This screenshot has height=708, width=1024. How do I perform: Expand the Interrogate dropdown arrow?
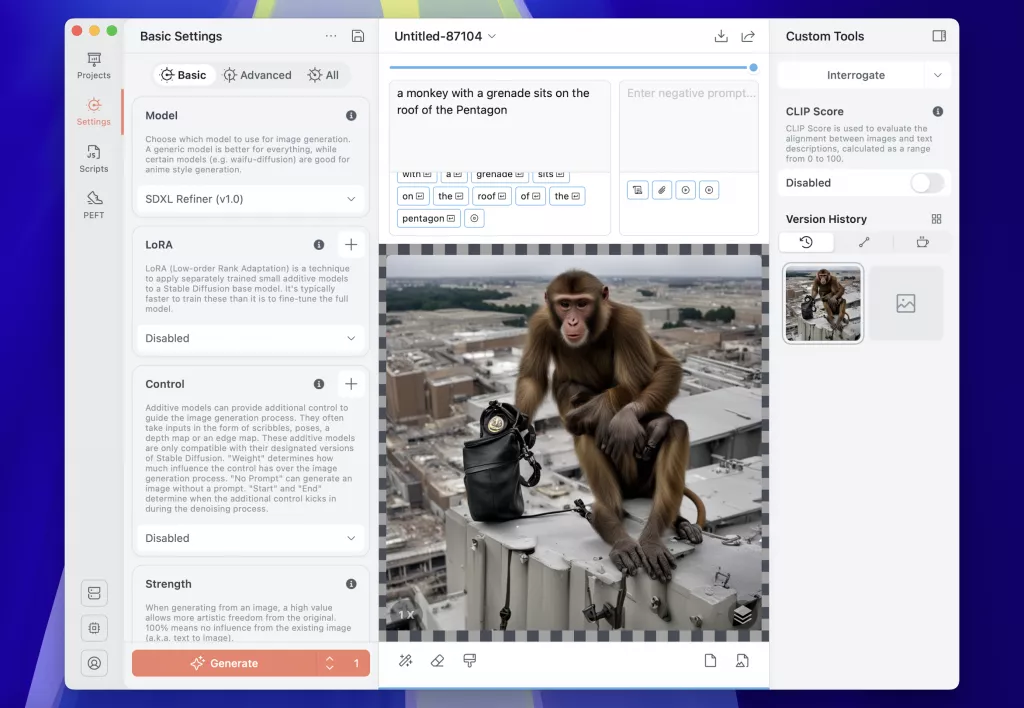(937, 75)
